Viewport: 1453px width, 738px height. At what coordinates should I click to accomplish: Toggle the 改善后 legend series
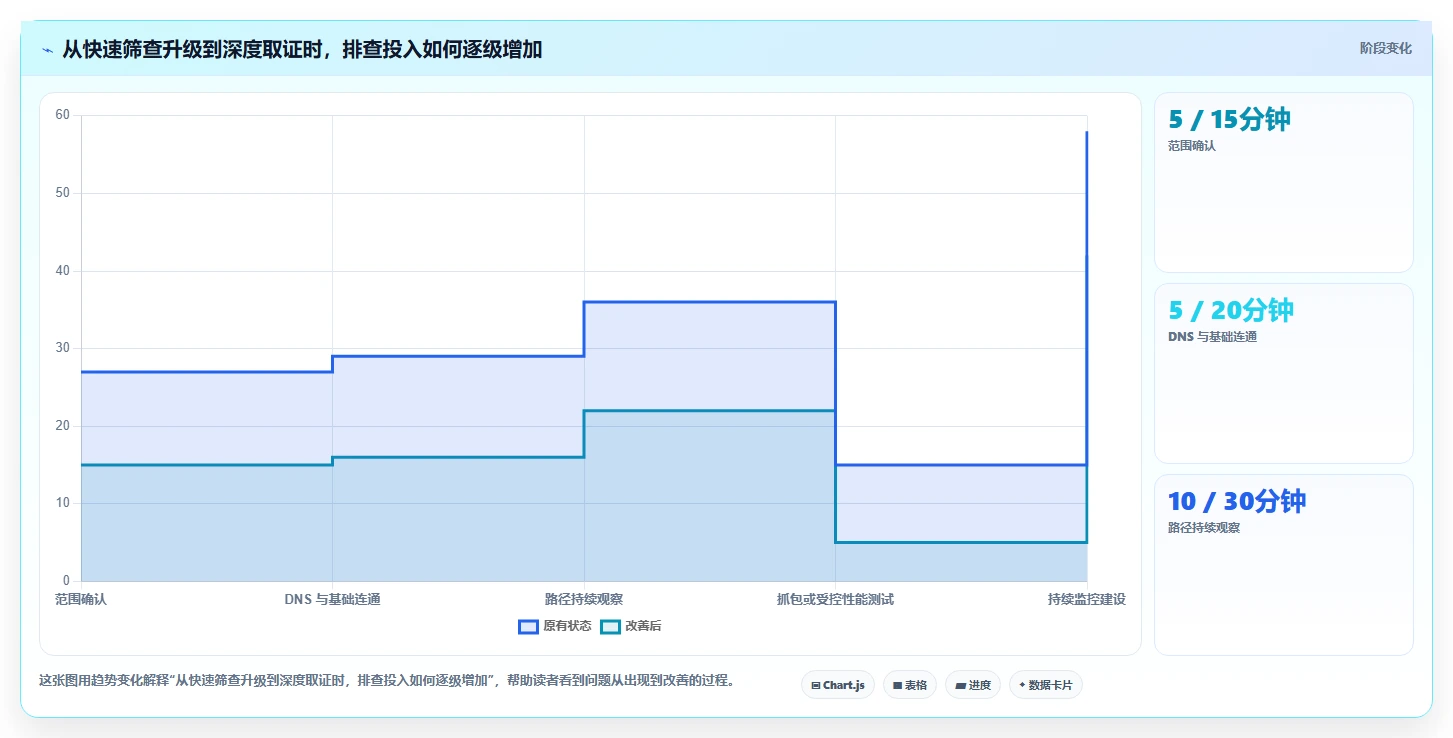click(631, 627)
